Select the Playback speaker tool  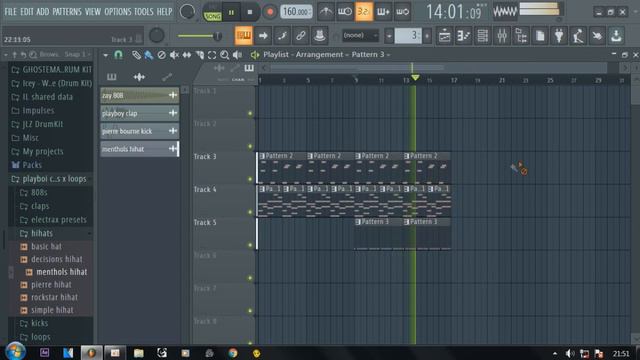[x=237, y=55]
